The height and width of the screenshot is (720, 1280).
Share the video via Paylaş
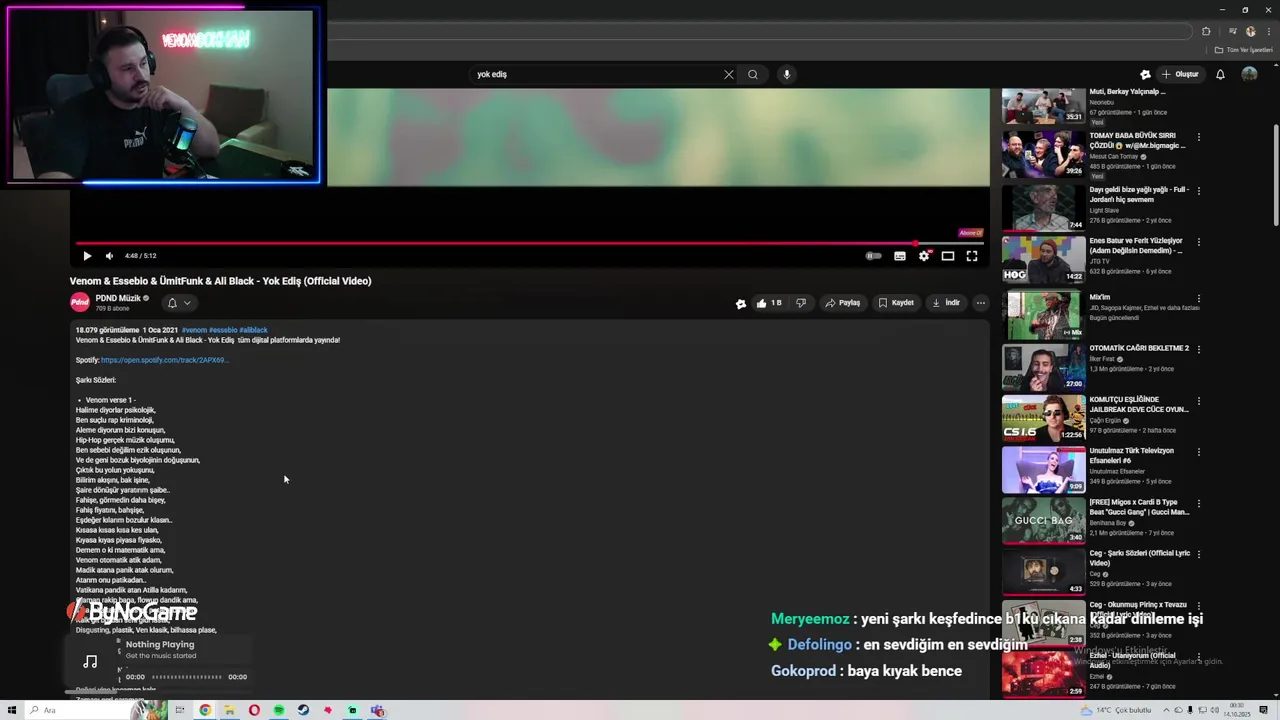(x=842, y=303)
